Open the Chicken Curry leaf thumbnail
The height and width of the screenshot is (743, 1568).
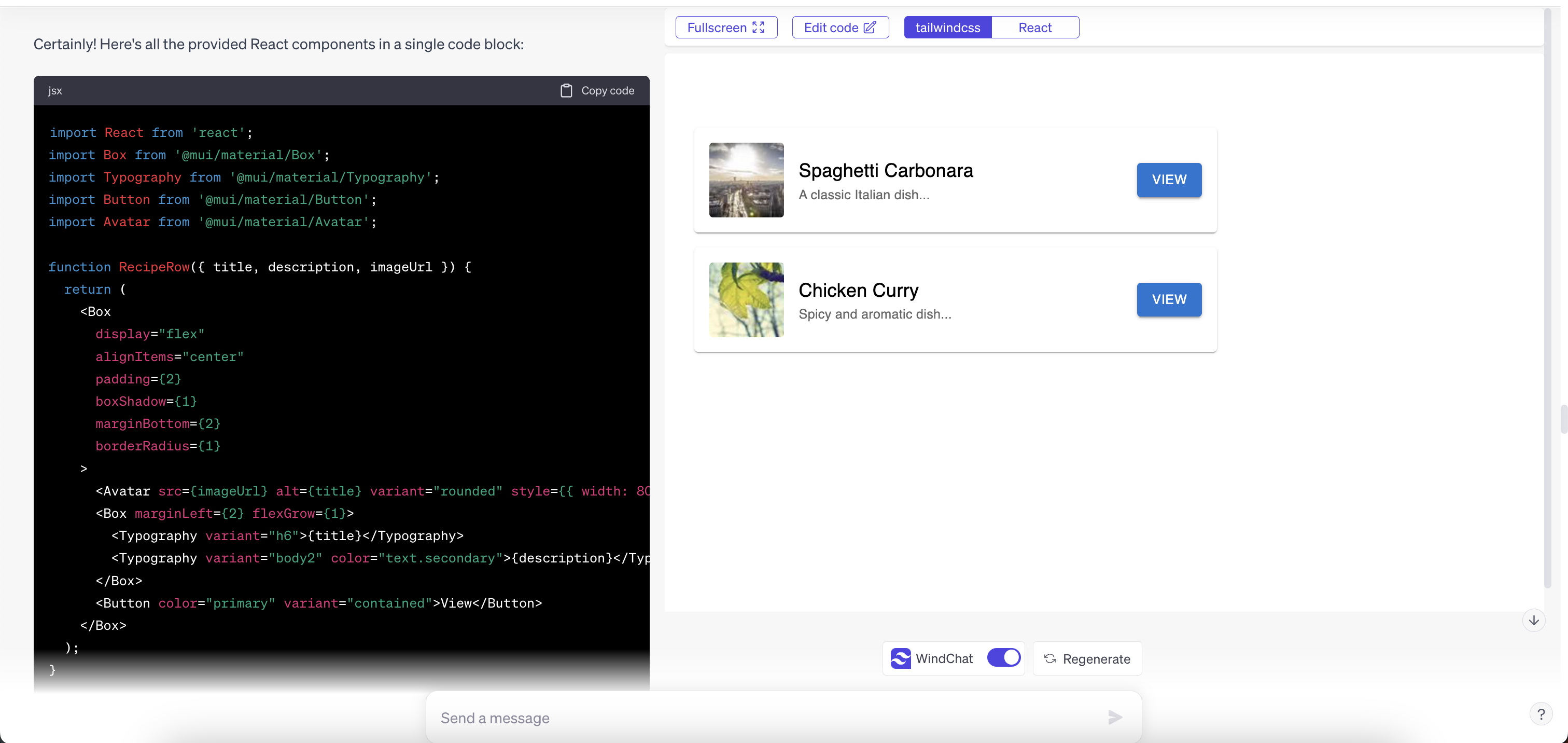coord(746,299)
